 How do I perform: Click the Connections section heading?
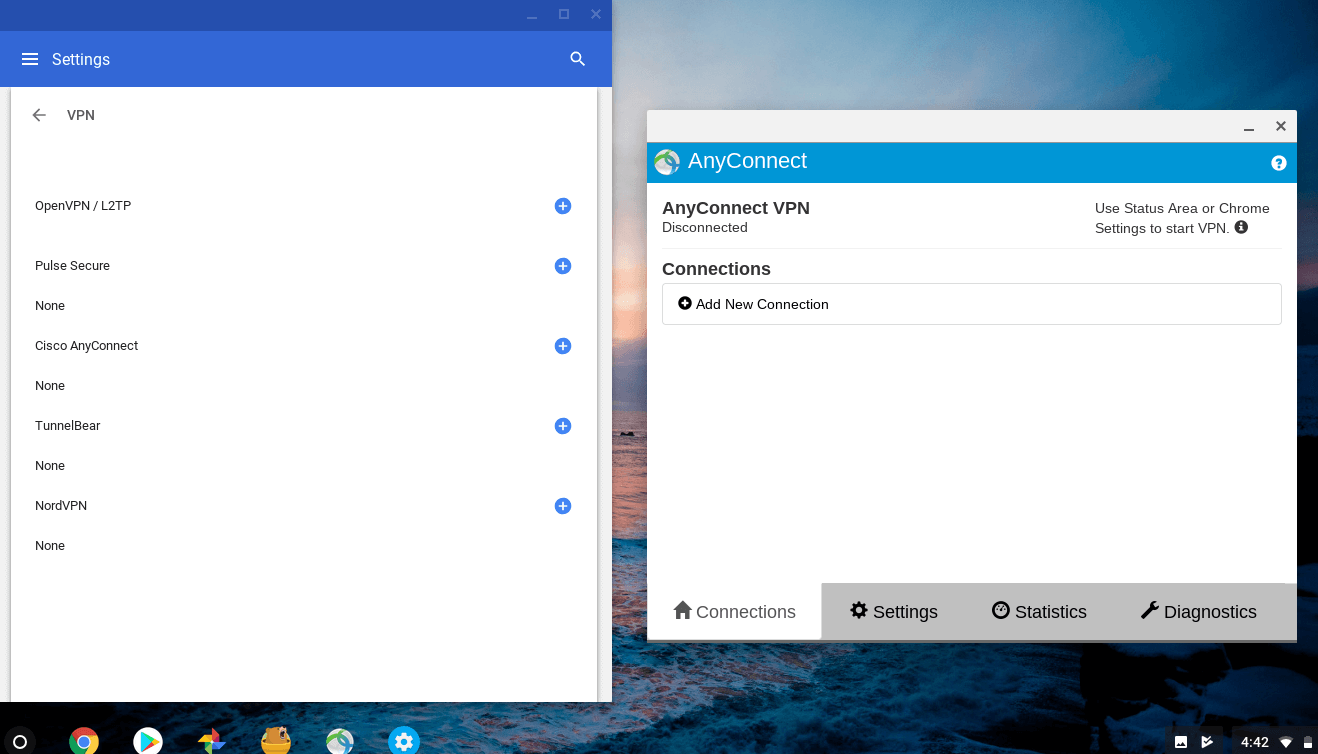716,269
